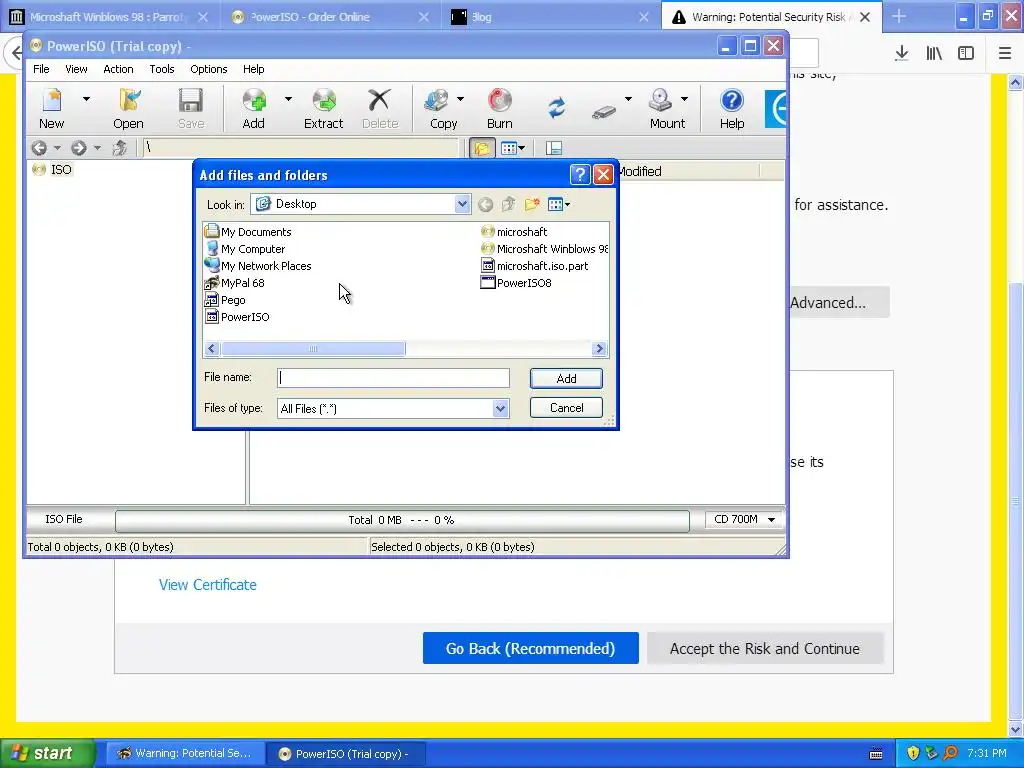
Task: Open the Firefox library icon
Action: [x=934, y=54]
